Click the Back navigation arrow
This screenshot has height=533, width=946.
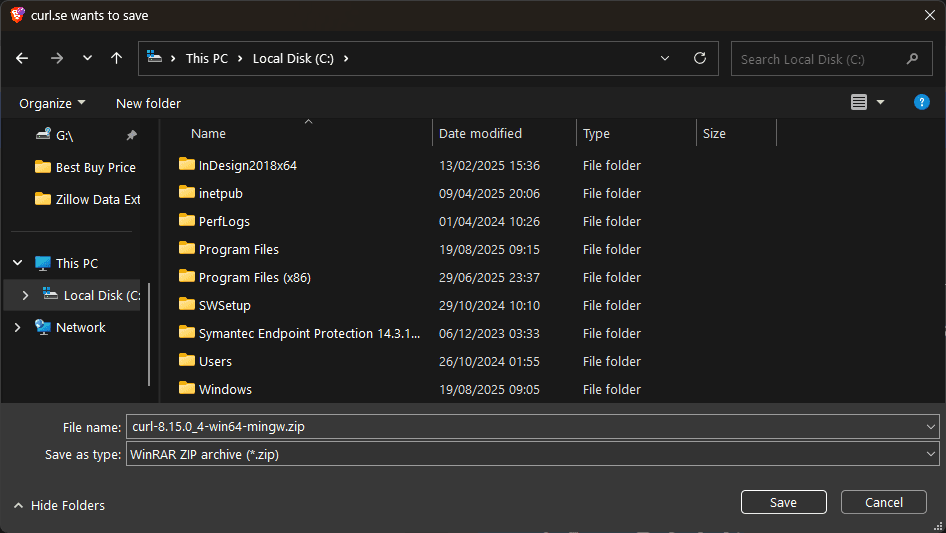click(x=22, y=58)
